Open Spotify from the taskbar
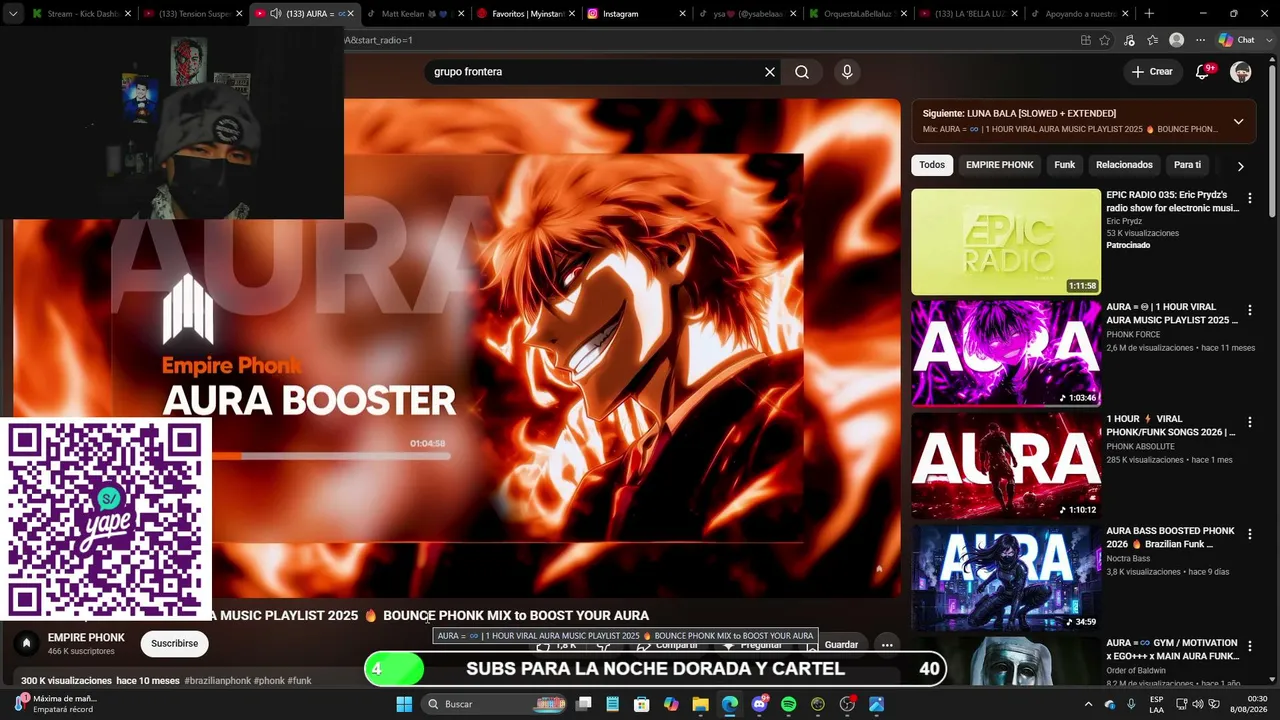1280x720 pixels. (x=788, y=704)
